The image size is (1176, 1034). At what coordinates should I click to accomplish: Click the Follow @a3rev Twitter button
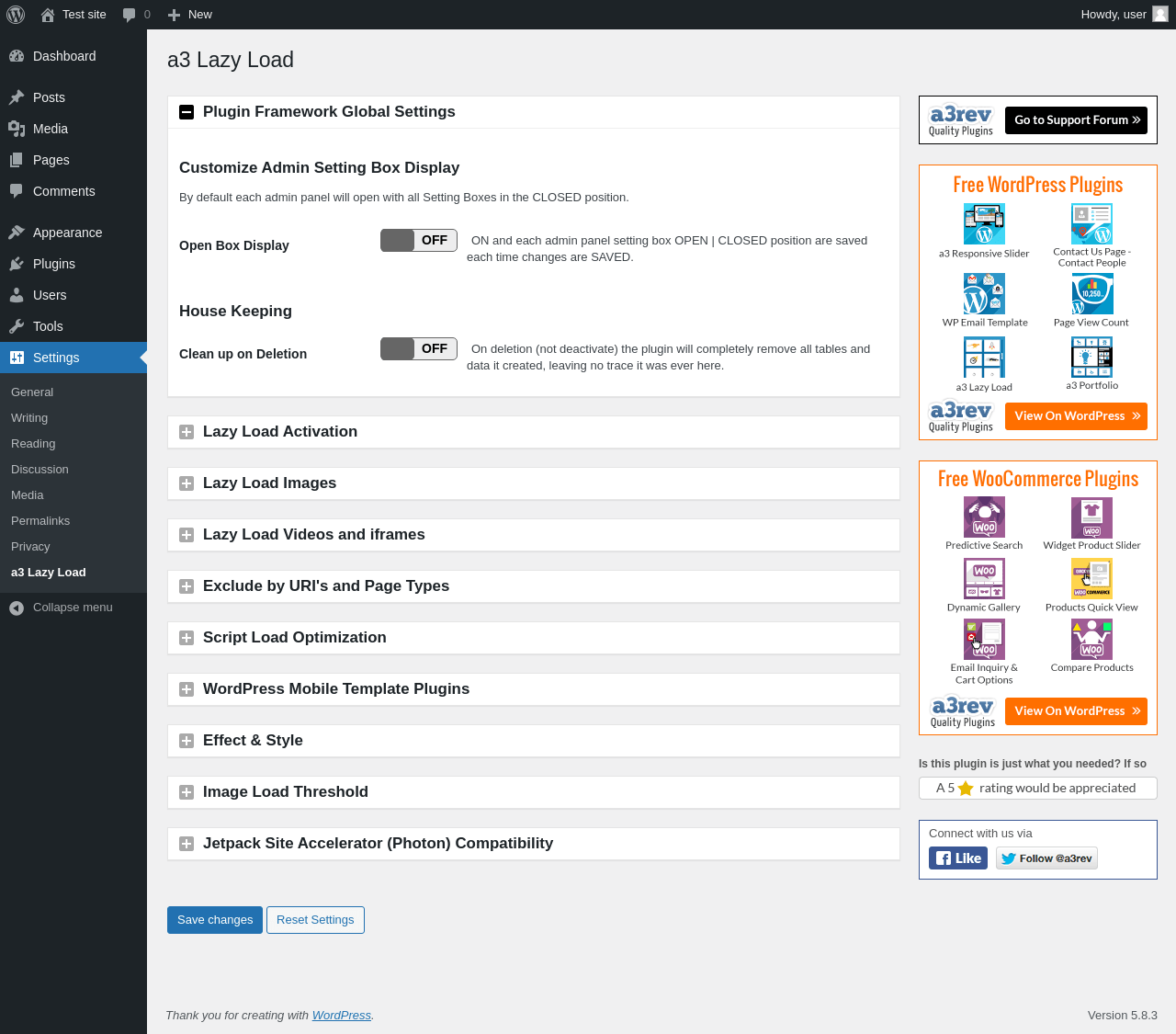click(1046, 858)
